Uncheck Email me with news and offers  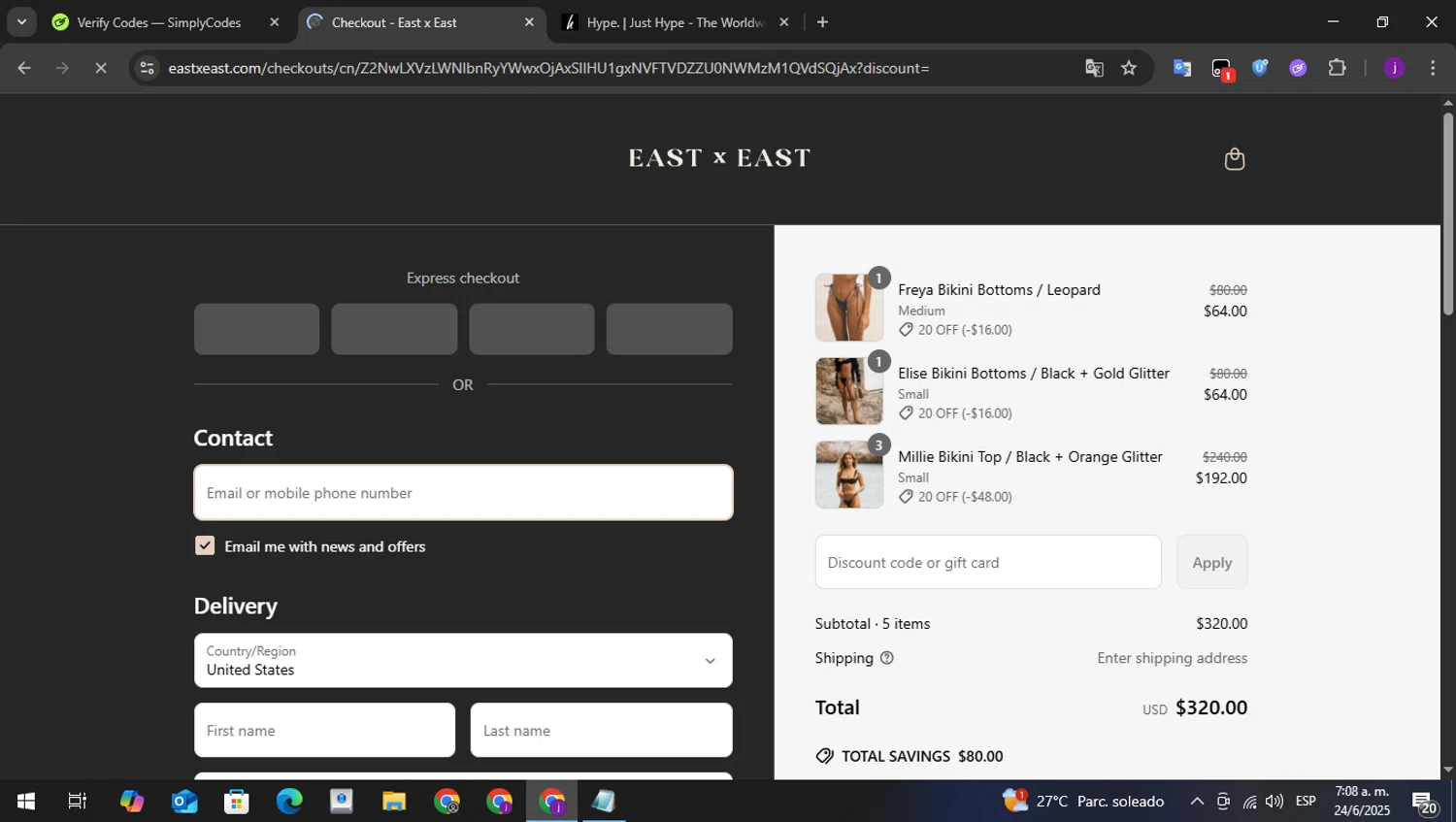pos(205,545)
